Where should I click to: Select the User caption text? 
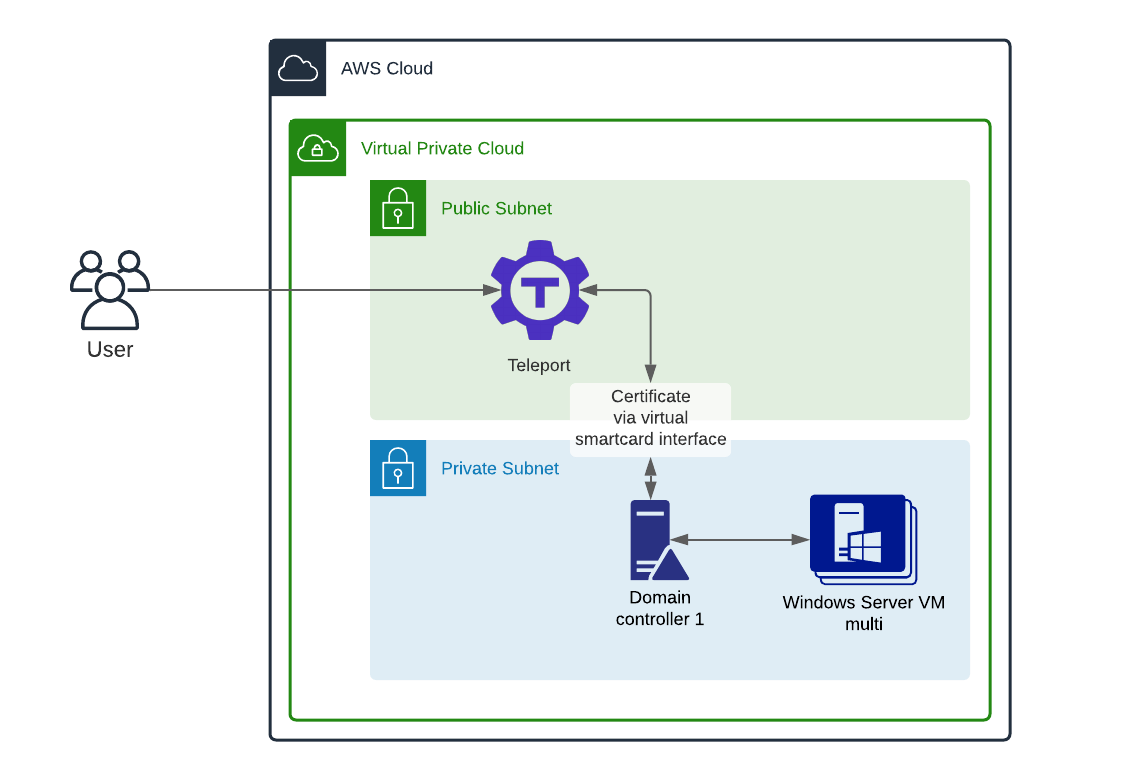coord(110,350)
